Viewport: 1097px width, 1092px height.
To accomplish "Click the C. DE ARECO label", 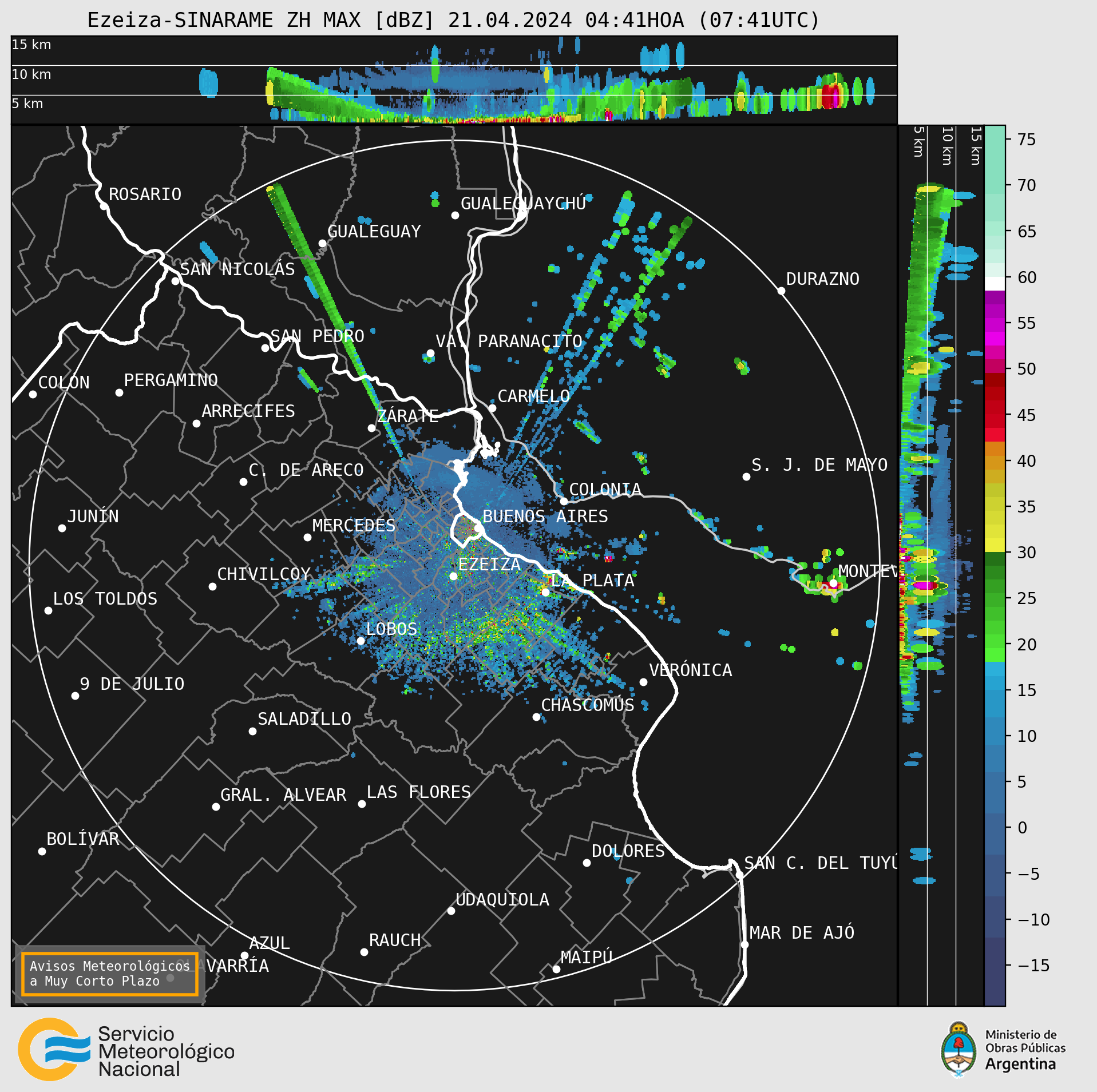I will (x=306, y=470).
